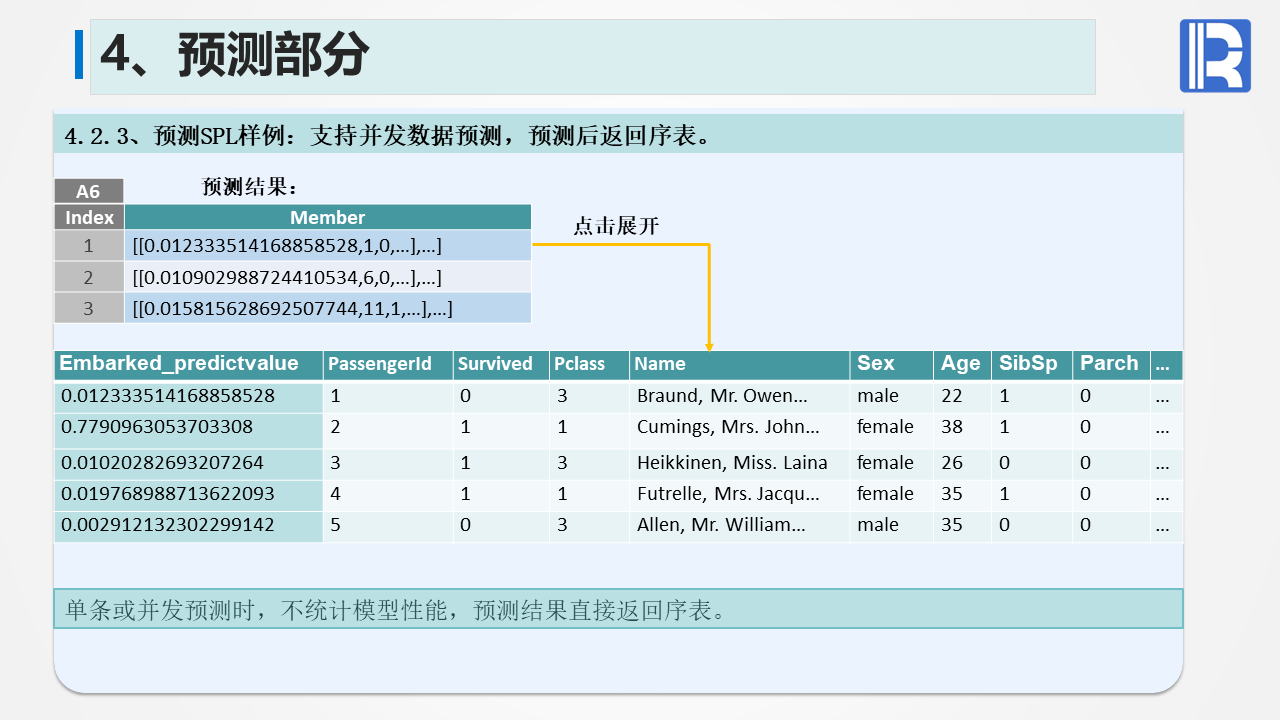Click the Parch column header

coord(1111,364)
